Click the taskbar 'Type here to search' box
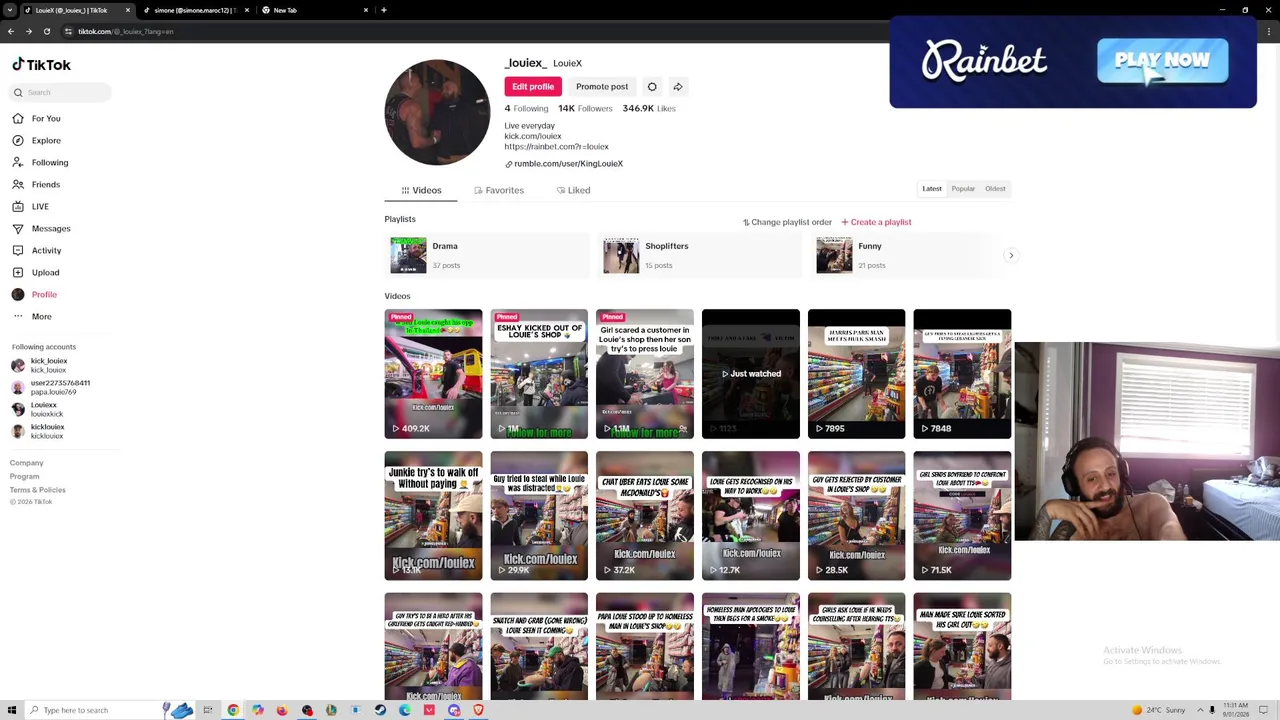 [x=95, y=710]
